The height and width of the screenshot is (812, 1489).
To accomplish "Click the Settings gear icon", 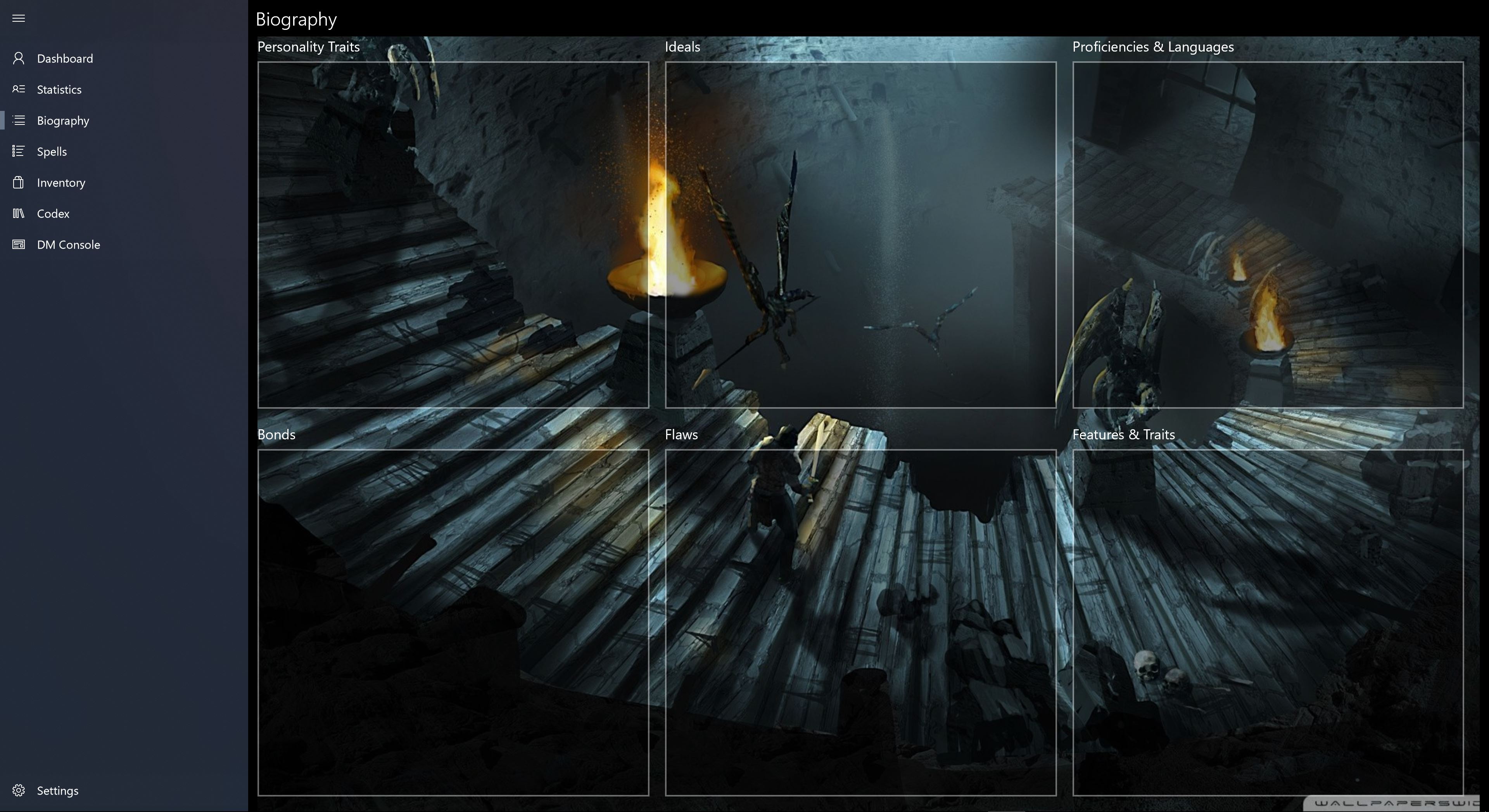I will point(19,790).
